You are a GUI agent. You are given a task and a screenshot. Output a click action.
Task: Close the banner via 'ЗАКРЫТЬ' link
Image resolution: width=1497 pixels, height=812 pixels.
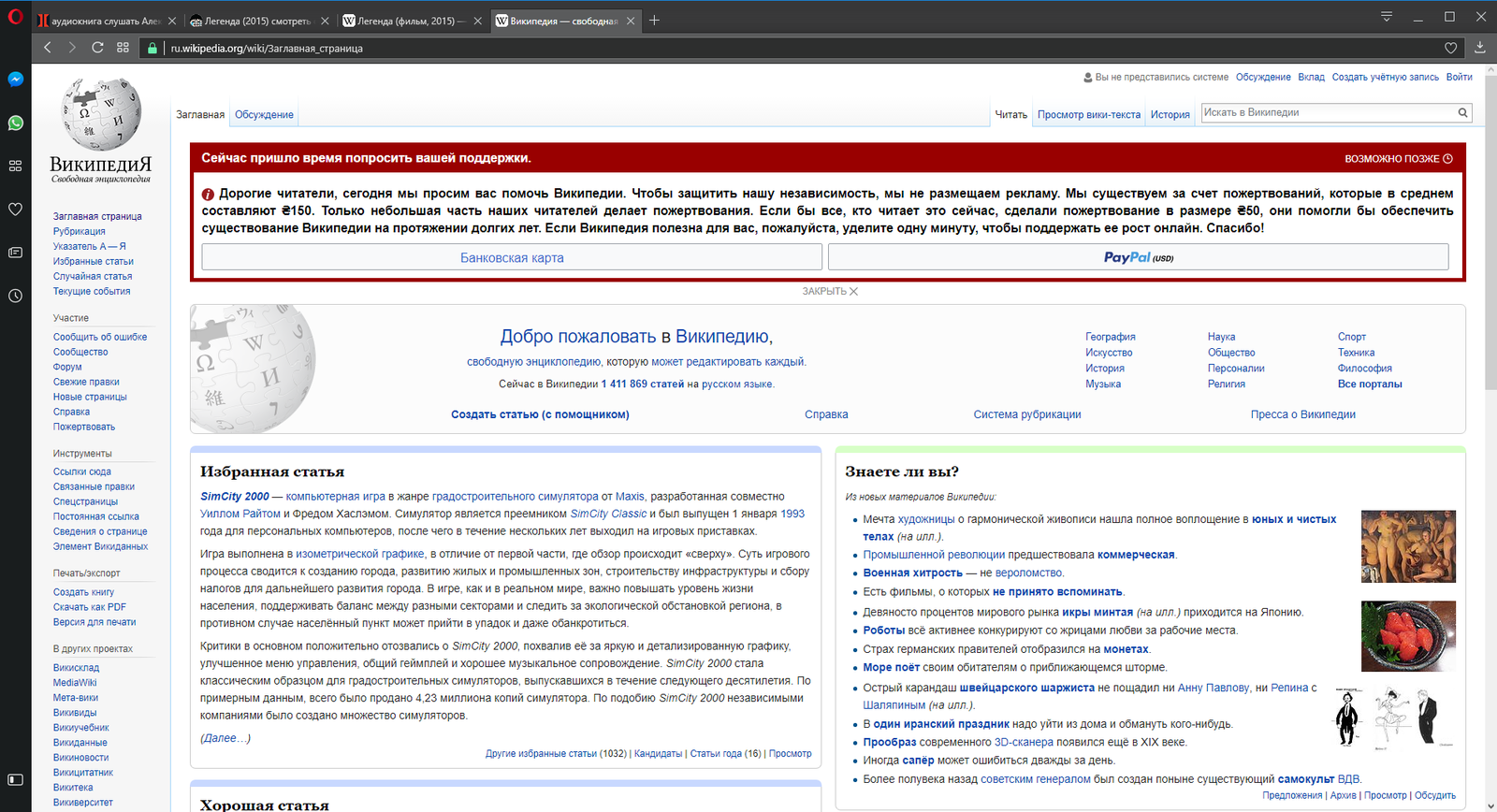tap(829, 291)
